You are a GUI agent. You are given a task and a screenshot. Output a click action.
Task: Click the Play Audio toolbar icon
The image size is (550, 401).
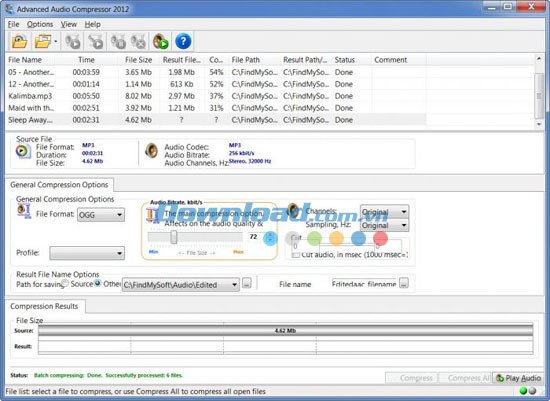(x=161, y=41)
